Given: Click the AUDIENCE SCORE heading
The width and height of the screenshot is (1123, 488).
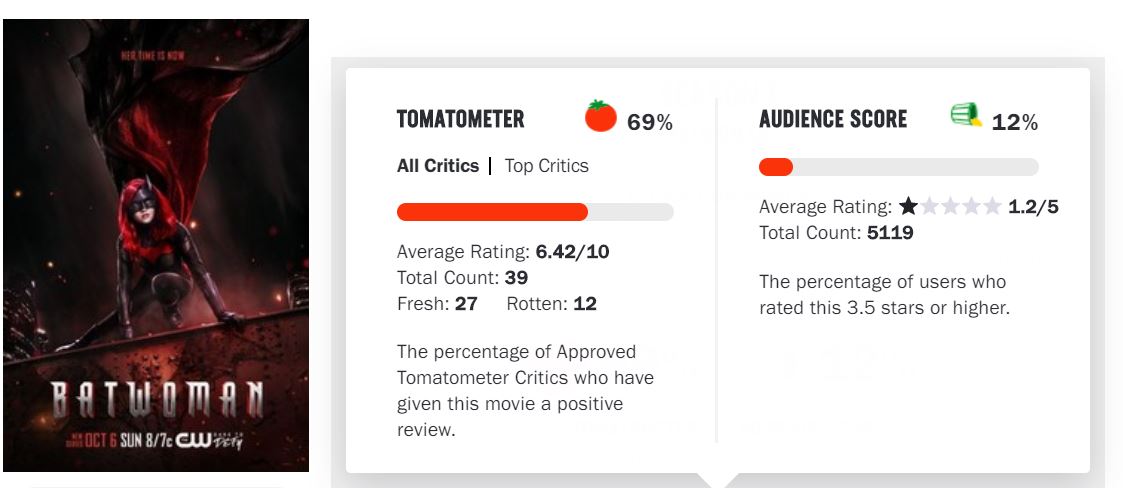Looking at the screenshot, I should pyautogui.click(x=833, y=120).
